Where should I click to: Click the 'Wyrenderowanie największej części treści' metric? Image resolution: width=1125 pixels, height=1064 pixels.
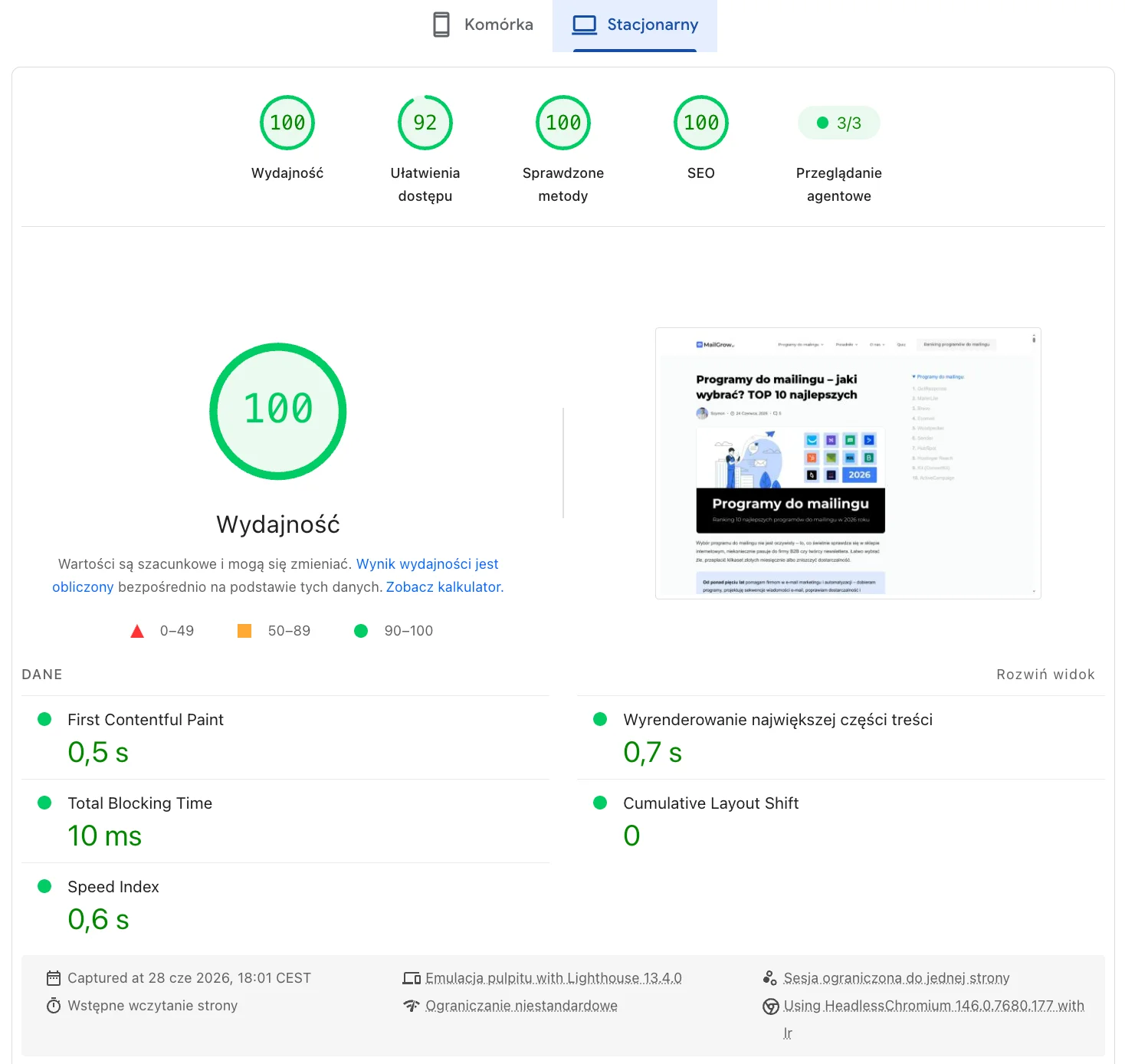[778, 720]
